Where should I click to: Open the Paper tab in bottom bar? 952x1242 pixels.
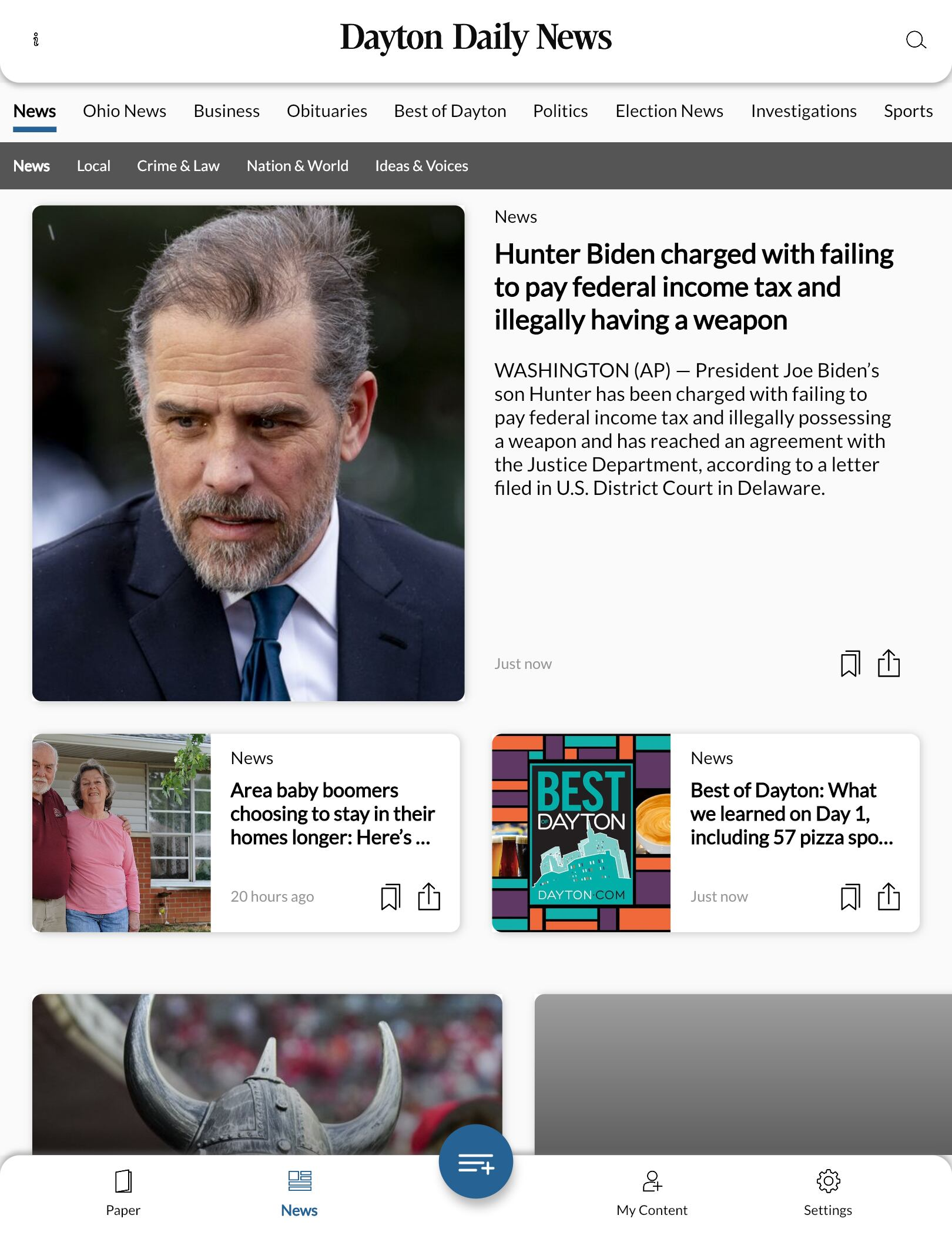point(123,1192)
